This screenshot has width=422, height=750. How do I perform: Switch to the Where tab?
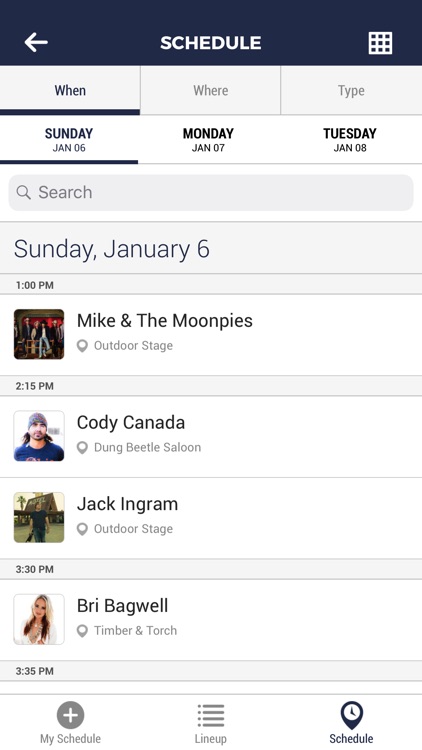(x=211, y=90)
